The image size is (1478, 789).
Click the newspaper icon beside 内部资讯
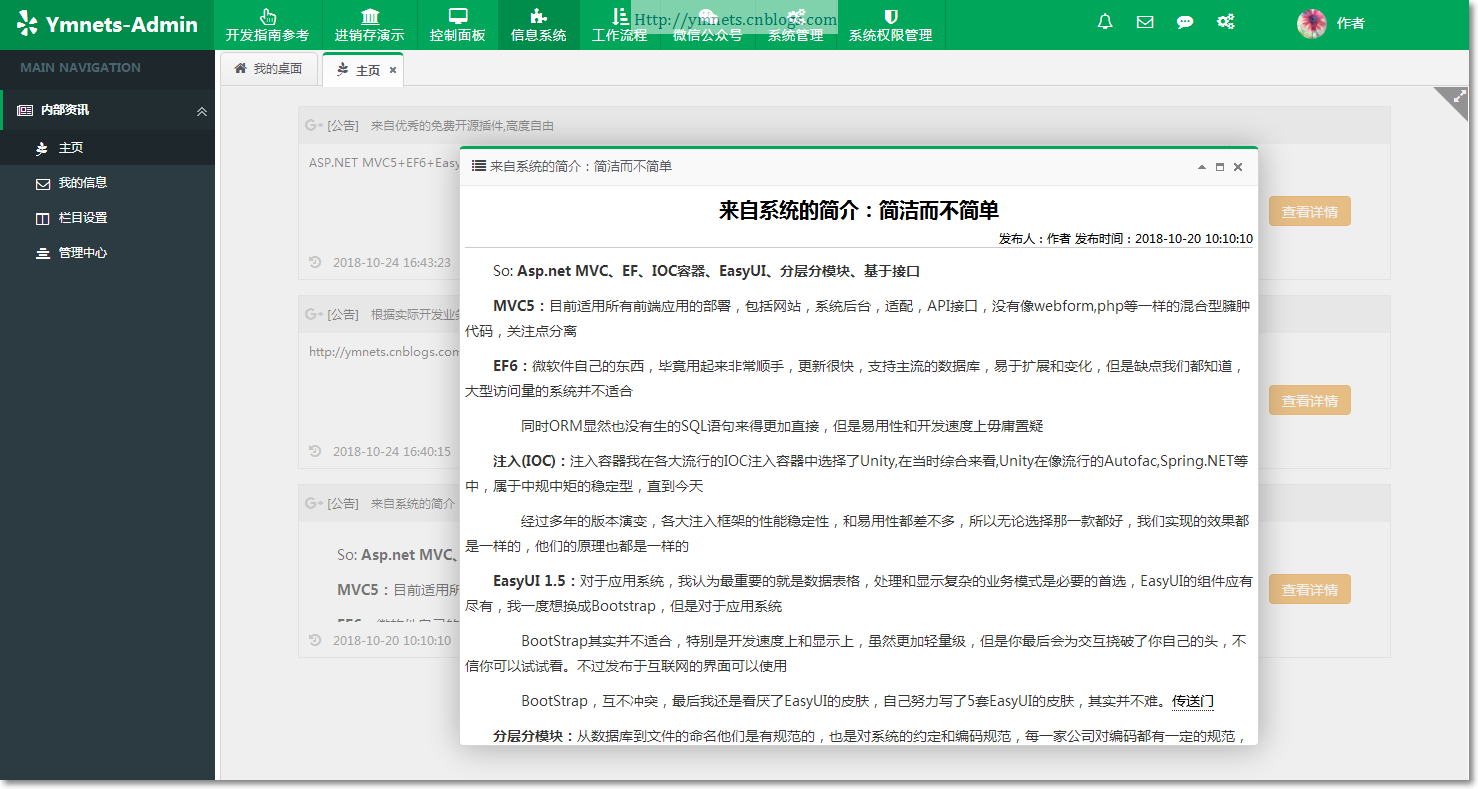25,111
